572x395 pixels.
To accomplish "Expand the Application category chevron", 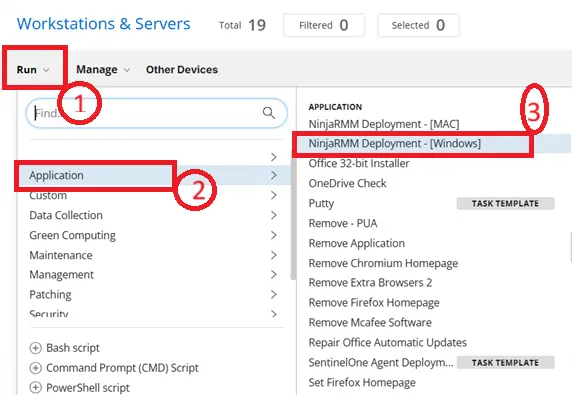I will tap(274, 175).
